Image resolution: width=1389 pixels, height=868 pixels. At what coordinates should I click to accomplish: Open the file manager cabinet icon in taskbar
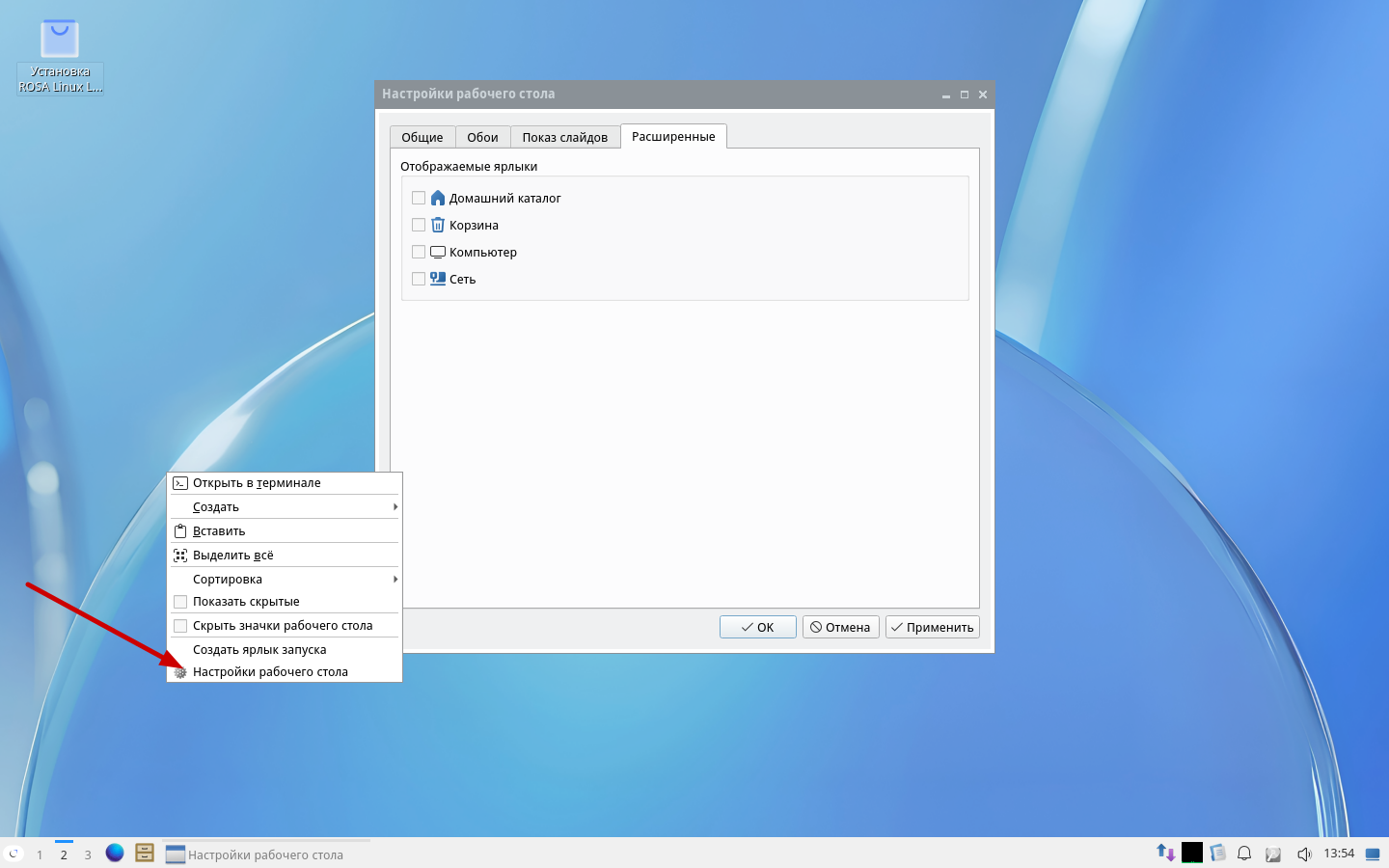click(145, 853)
